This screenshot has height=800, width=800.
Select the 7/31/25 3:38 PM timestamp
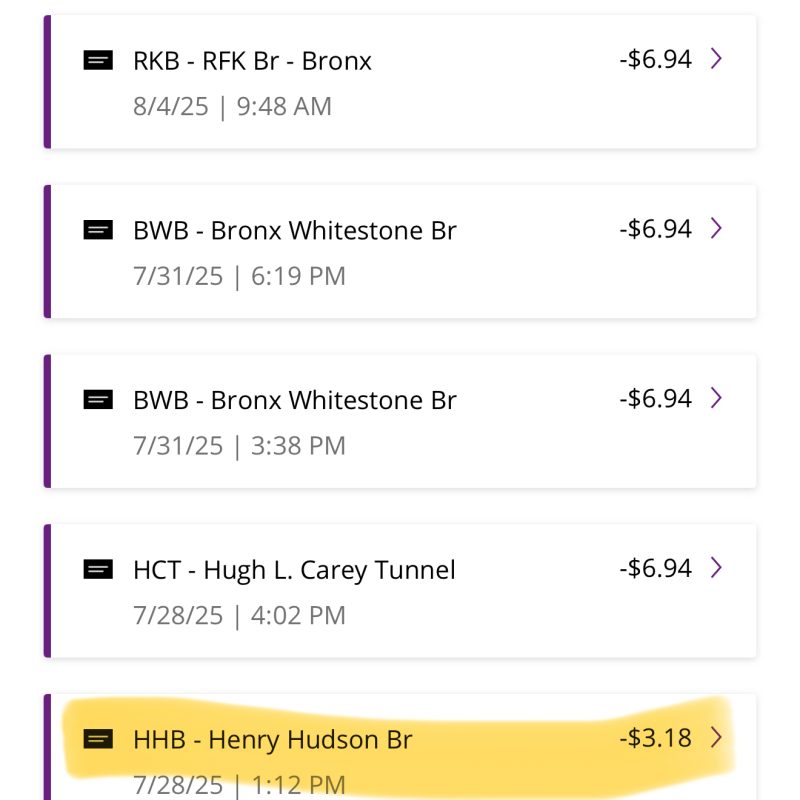(x=239, y=446)
